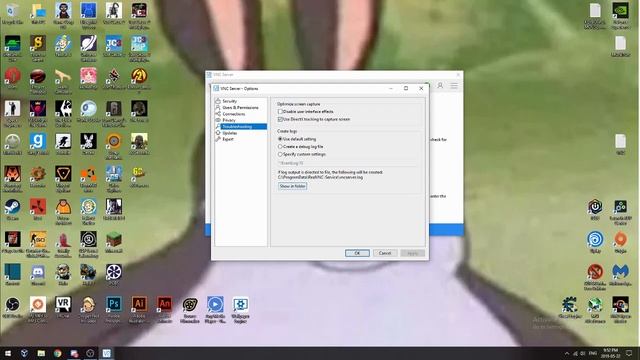Click the volume icon in system tray
The width and height of the screenshot is (640, 360).
coord(583,353)
